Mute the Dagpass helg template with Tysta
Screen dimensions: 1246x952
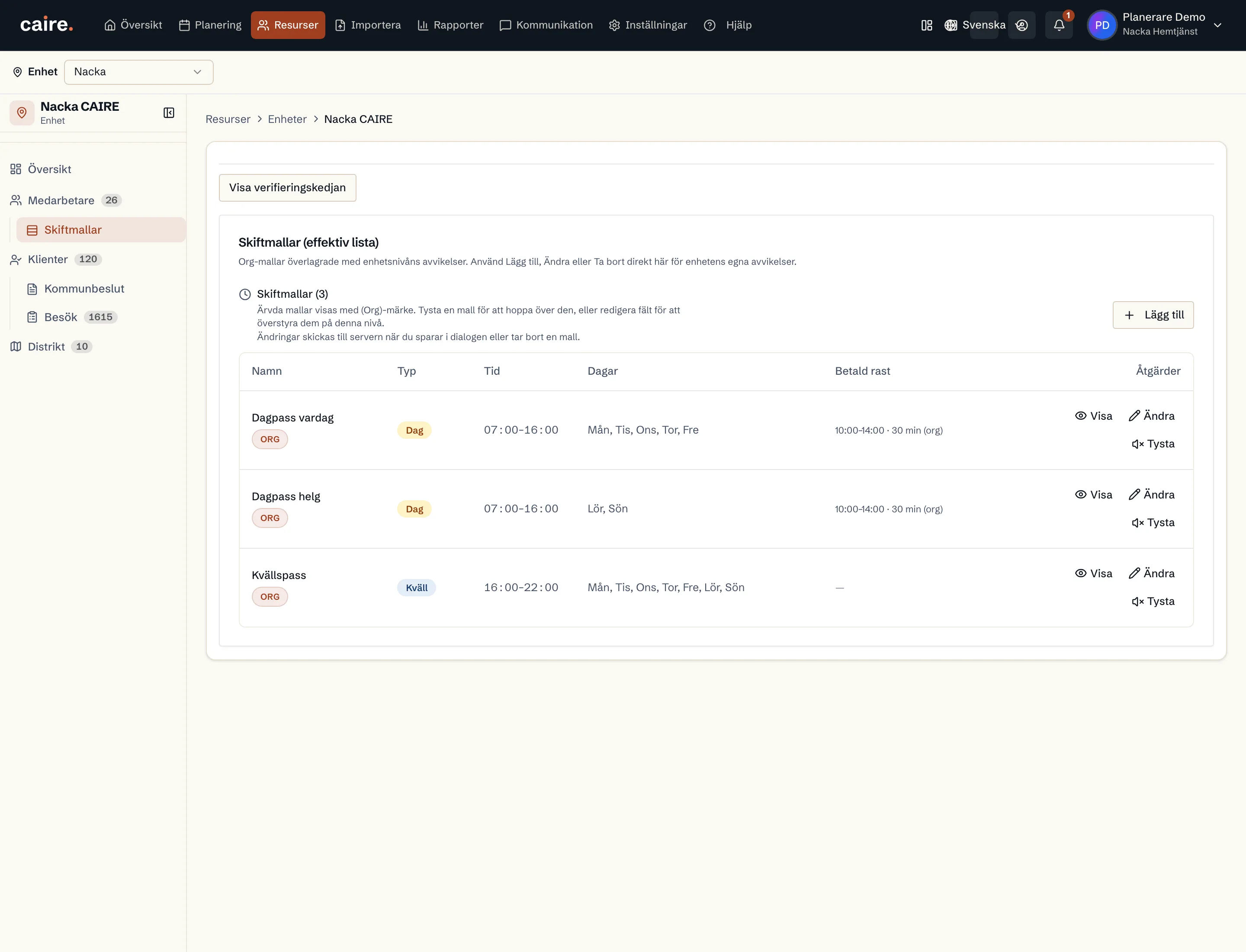(1153, 522)
